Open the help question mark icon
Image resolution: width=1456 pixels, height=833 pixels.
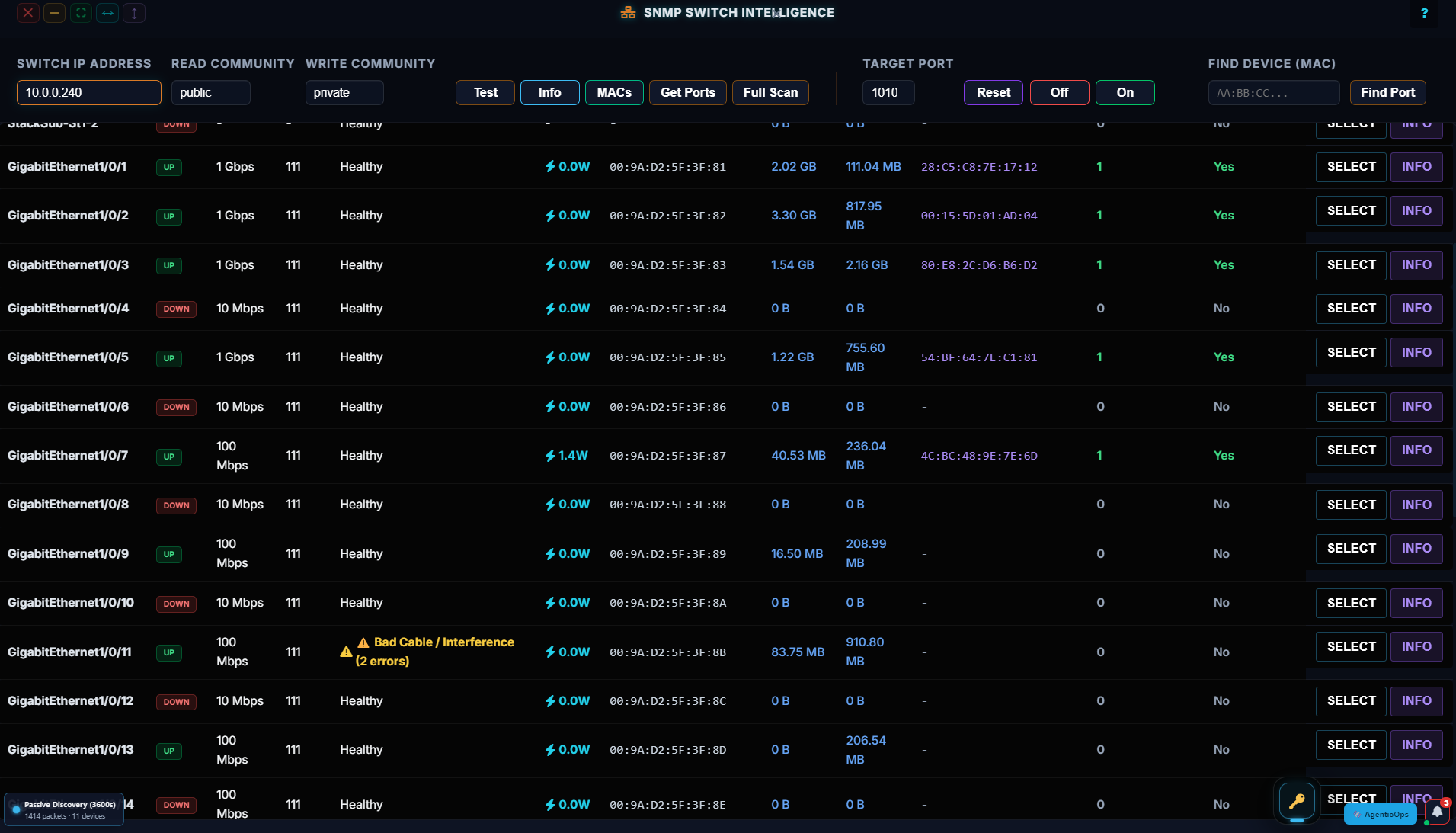click(1424, 13)
